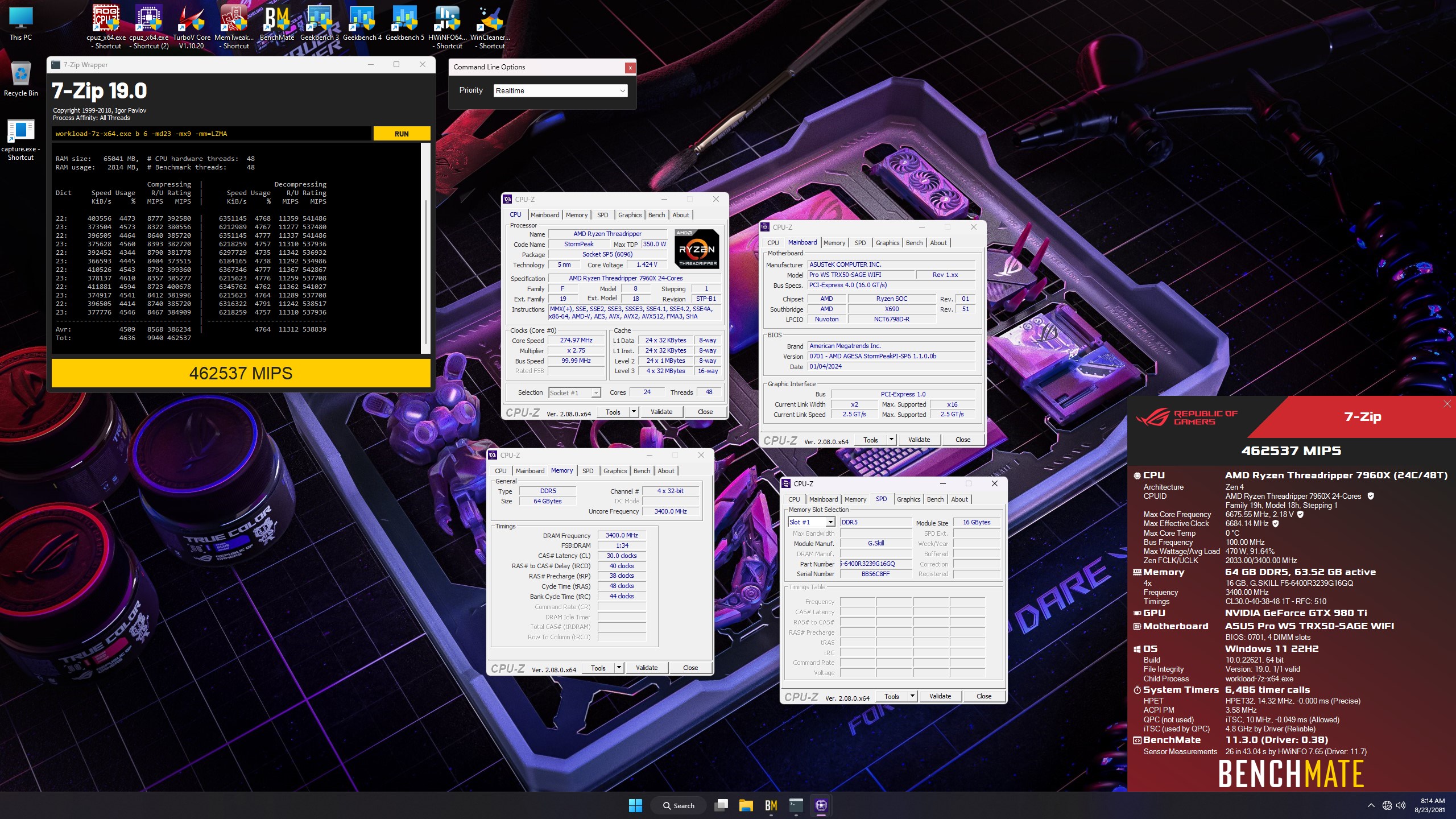Click the 7-Zip command line input field
This screenshot has width=1456, height=819.
[x=211, y=134]
